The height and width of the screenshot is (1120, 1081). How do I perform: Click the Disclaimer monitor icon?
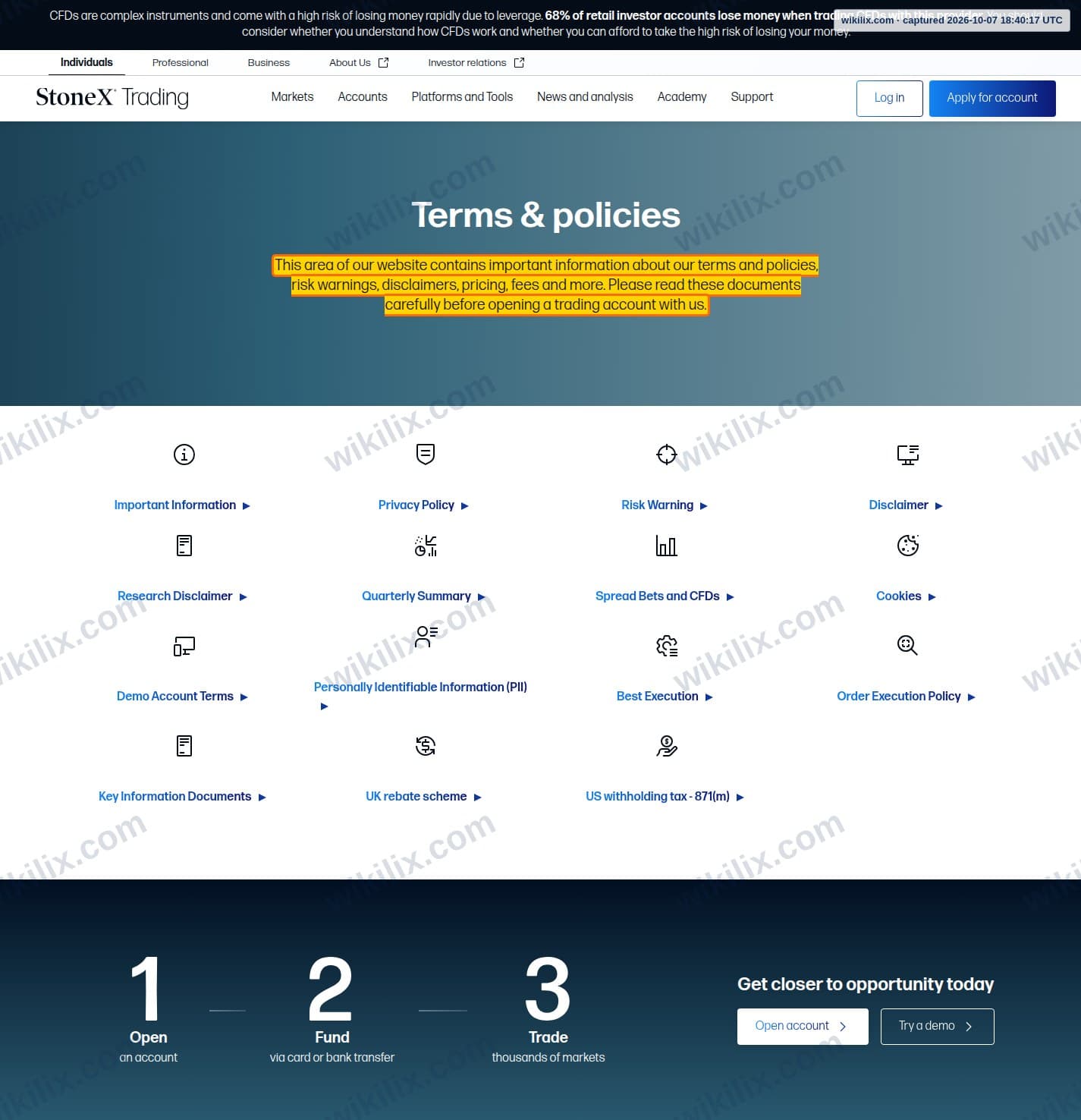(908, 455)
